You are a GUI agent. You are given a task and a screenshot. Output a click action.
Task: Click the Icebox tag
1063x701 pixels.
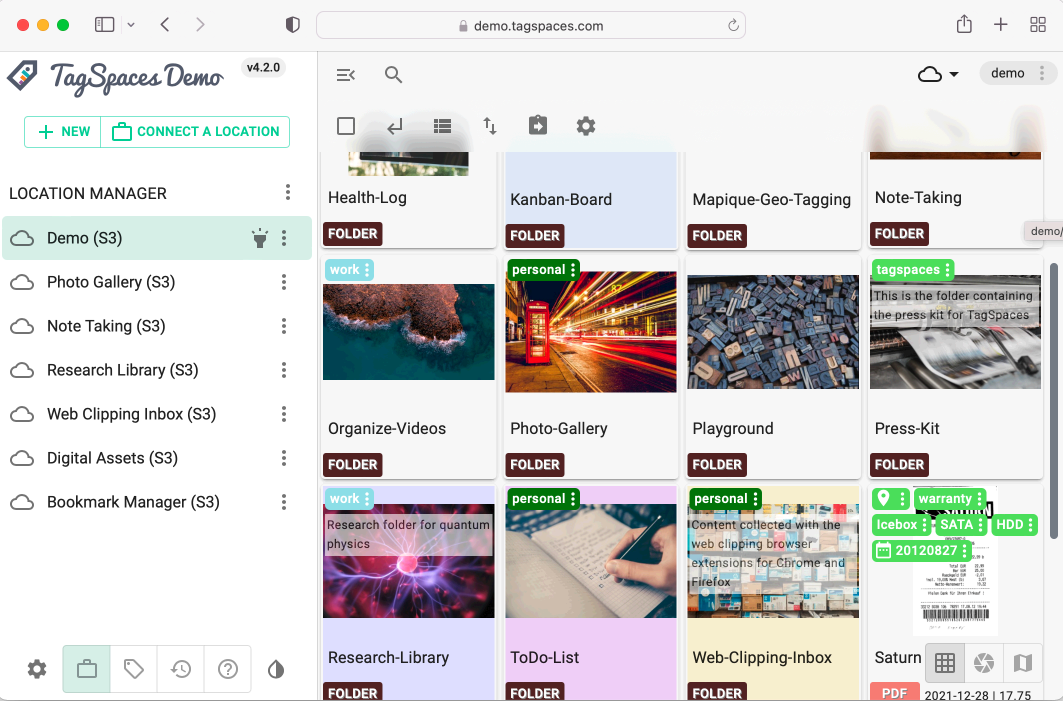pyautogui.click(x=901, y=525)
